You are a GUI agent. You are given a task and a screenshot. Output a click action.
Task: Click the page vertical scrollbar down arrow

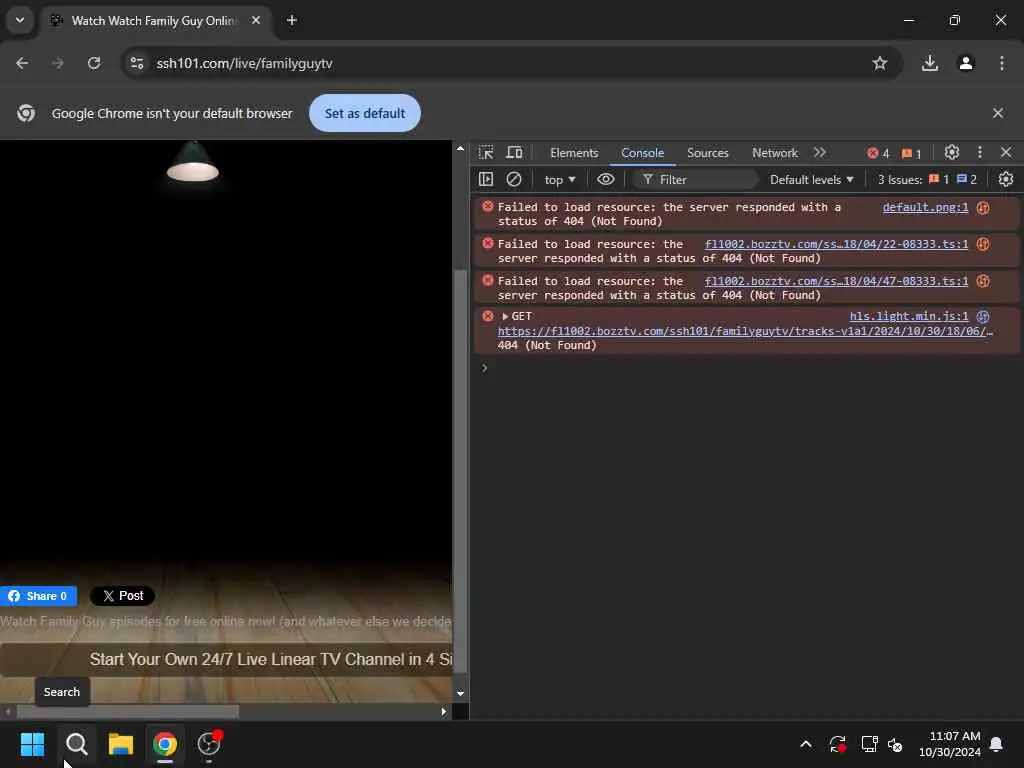460,694
